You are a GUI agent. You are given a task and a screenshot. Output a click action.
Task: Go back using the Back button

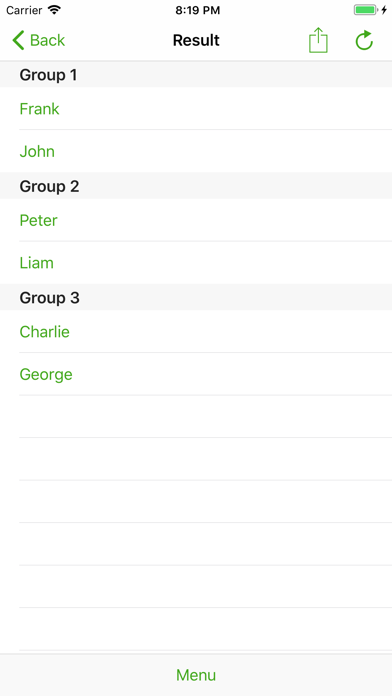[x=39, y=40]
